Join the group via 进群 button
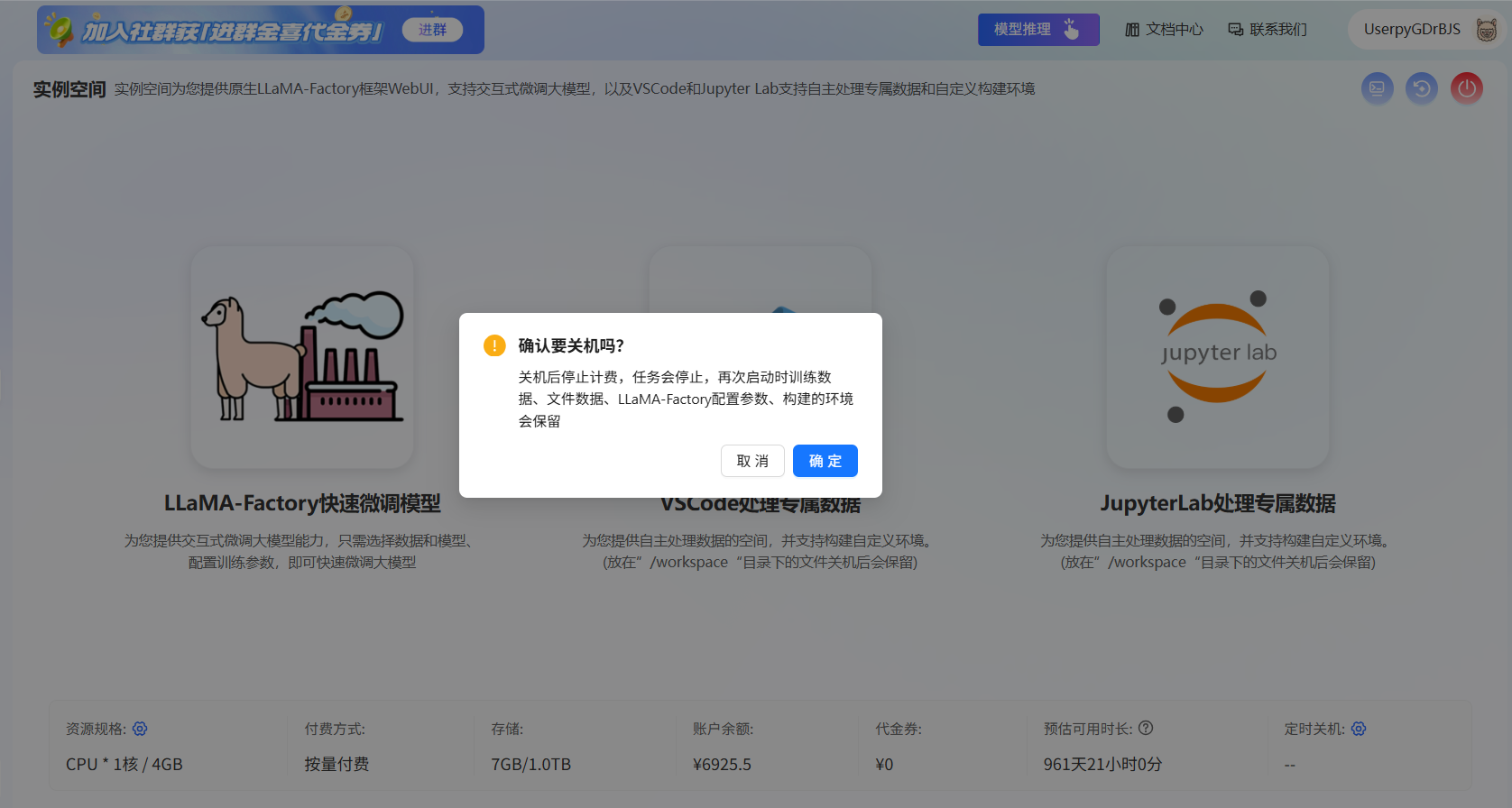The height and width of the screenshot is (808, 1512). pos(432,30)
